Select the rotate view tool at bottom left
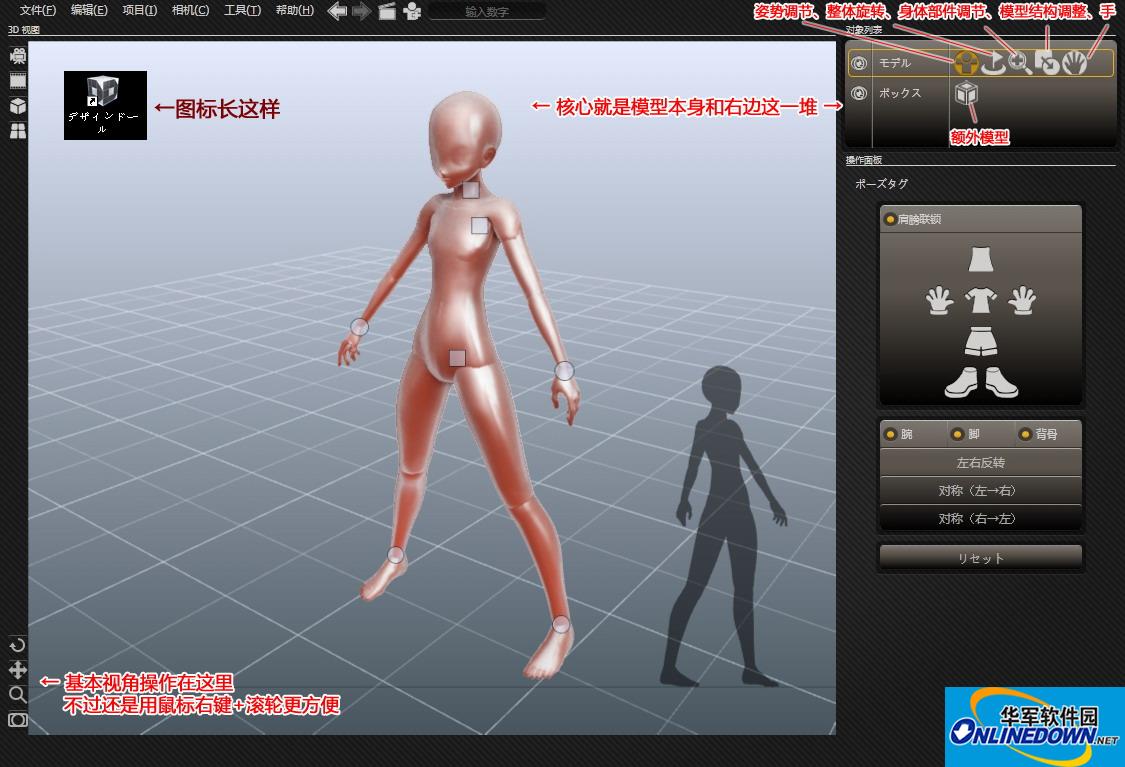1125x767 pixels. tap(17, 645)
